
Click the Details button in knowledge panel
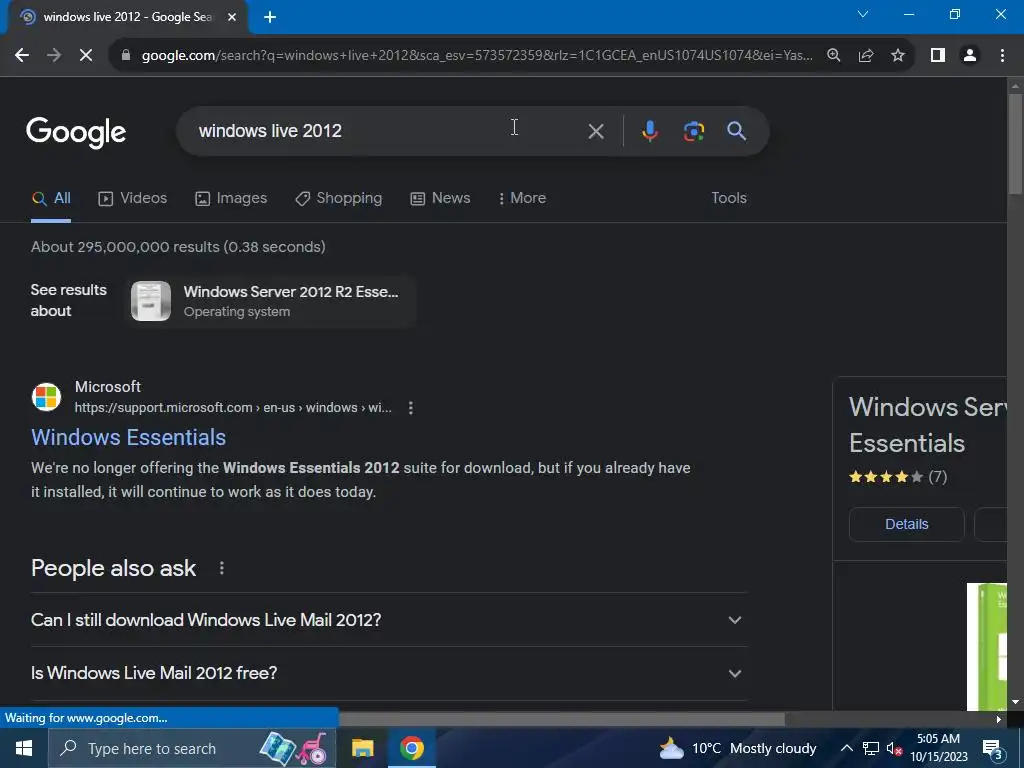[906, 524]
